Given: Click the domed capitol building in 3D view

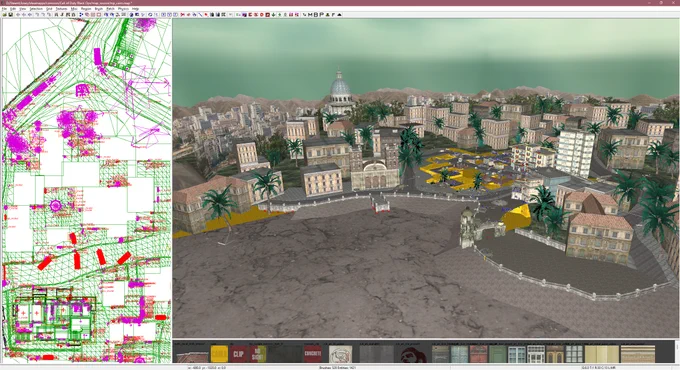Looking at the screenshot, I should click(x=340, y=92).
